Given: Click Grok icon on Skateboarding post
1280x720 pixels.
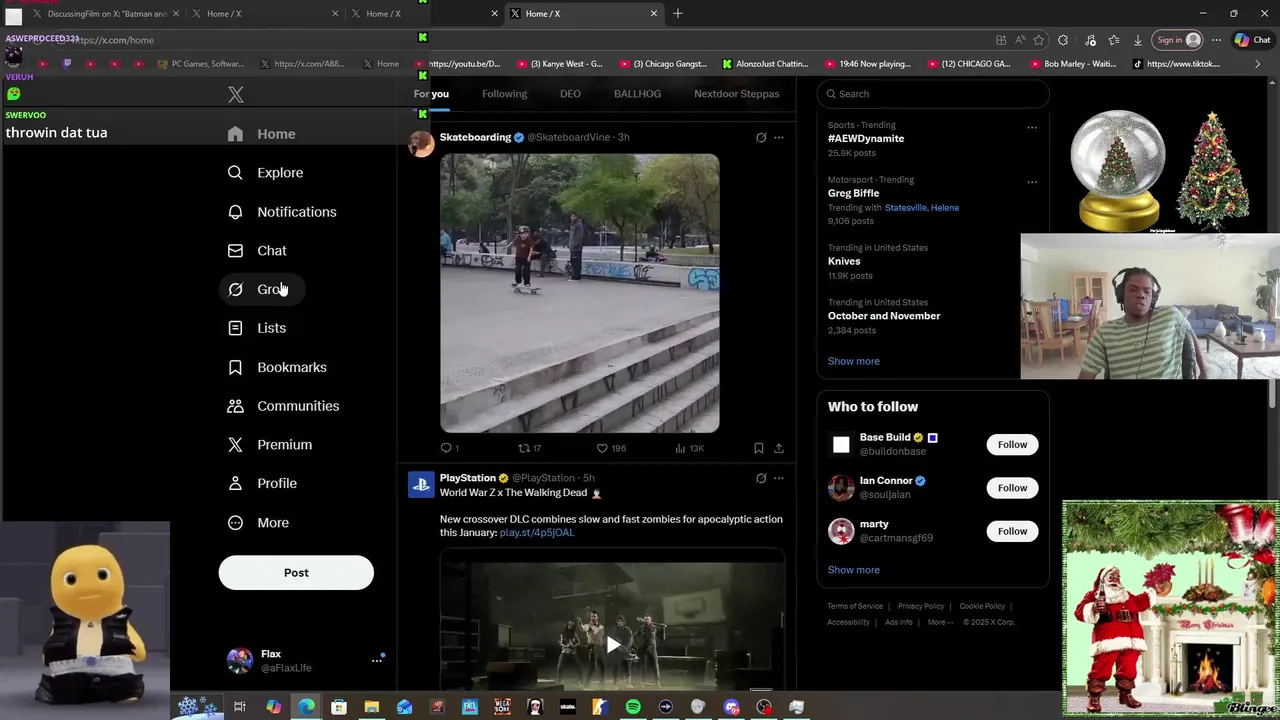Looking at the screenshot, I should [x=761, y=137].
